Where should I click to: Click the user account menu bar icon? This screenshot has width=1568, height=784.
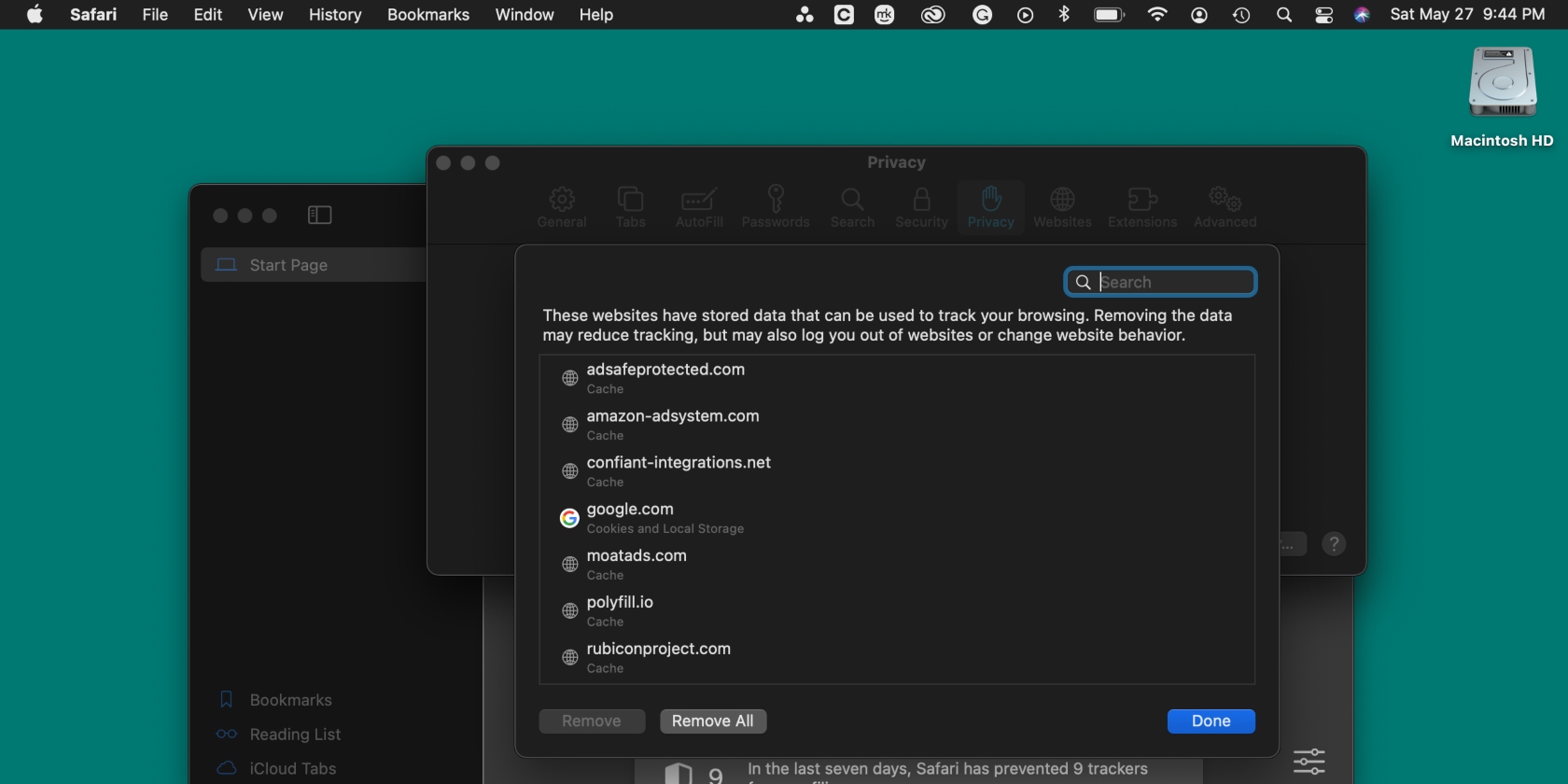(1199, 15)
